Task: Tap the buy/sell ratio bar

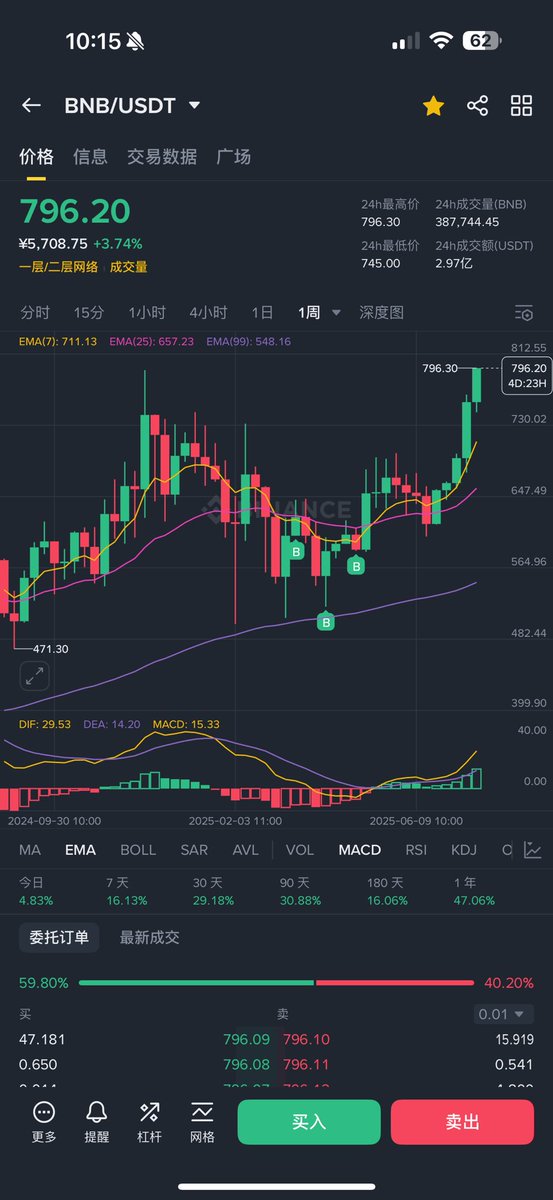Action: pos(276,983)
